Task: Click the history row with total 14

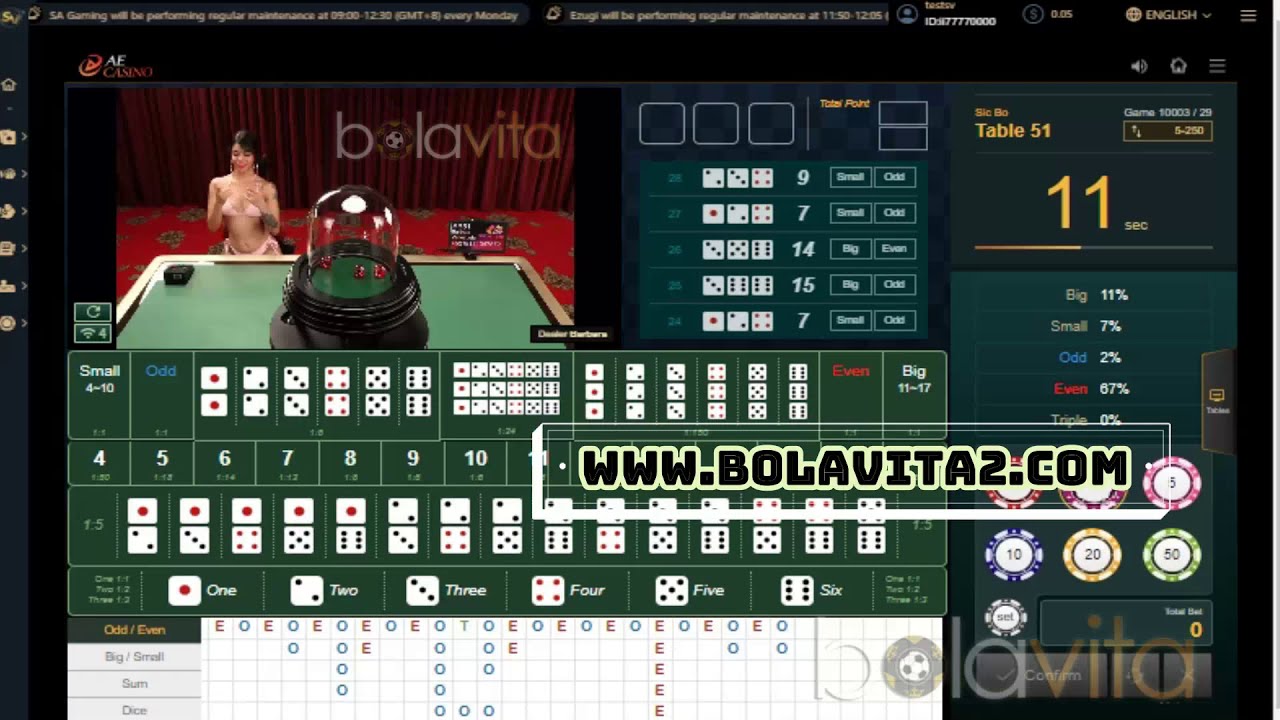Action: 784,249
